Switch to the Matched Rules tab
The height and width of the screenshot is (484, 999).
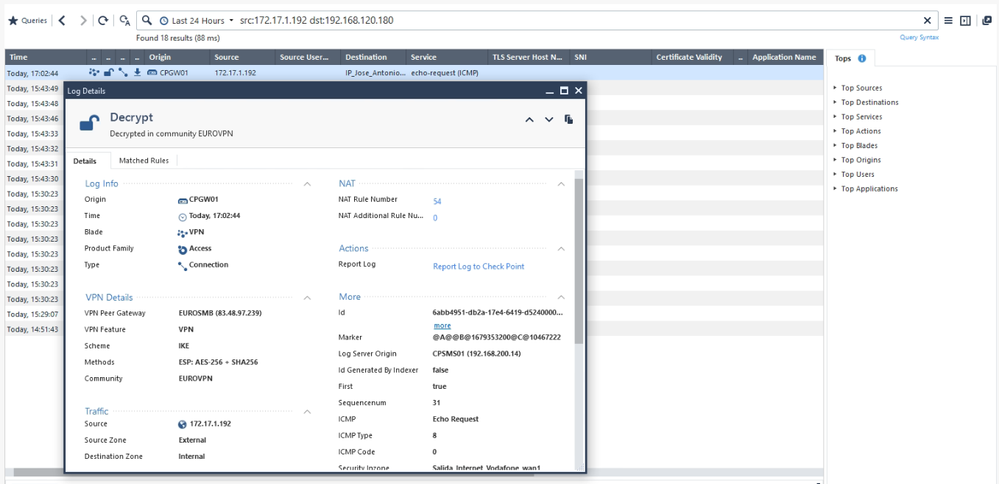tap(144, 160)
